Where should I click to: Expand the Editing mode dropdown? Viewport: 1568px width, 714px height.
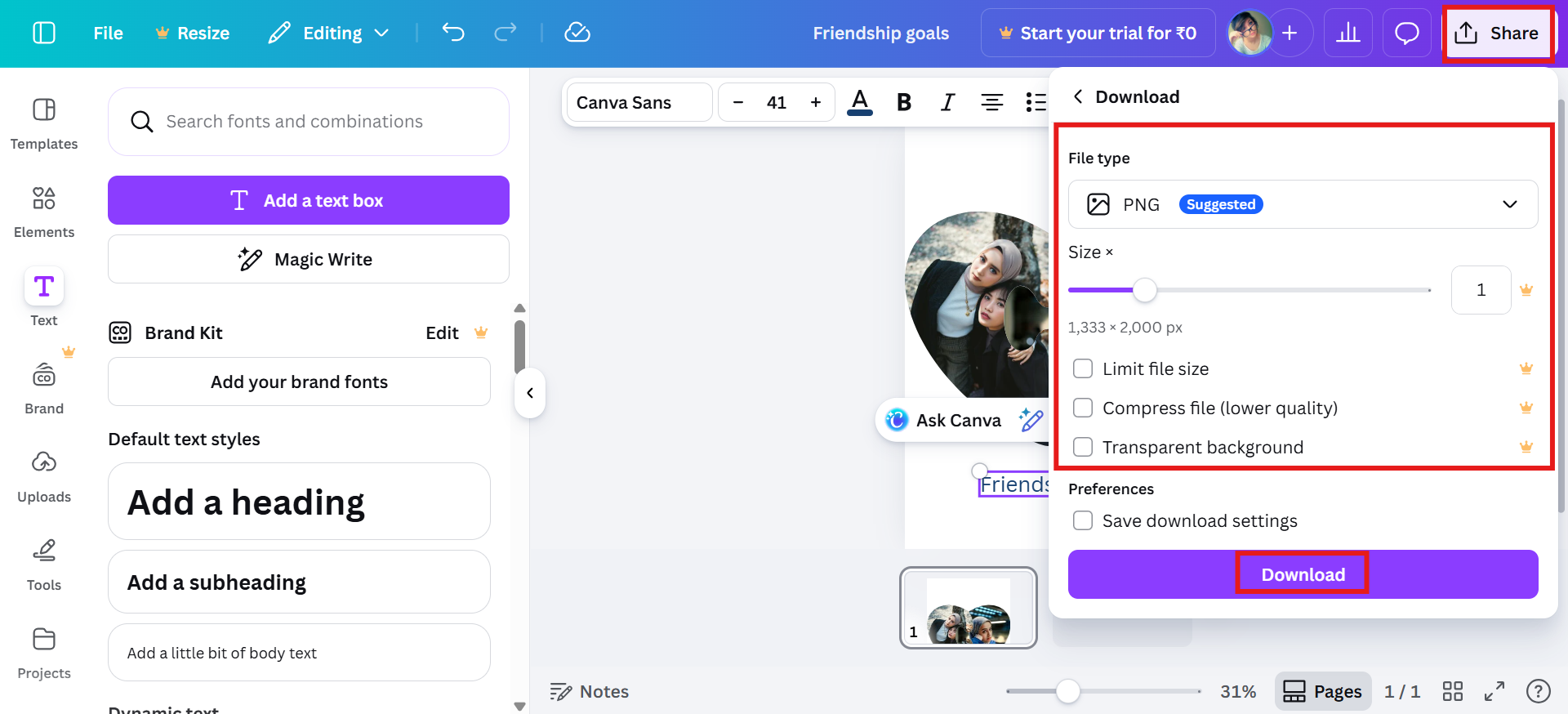[329, 33]
